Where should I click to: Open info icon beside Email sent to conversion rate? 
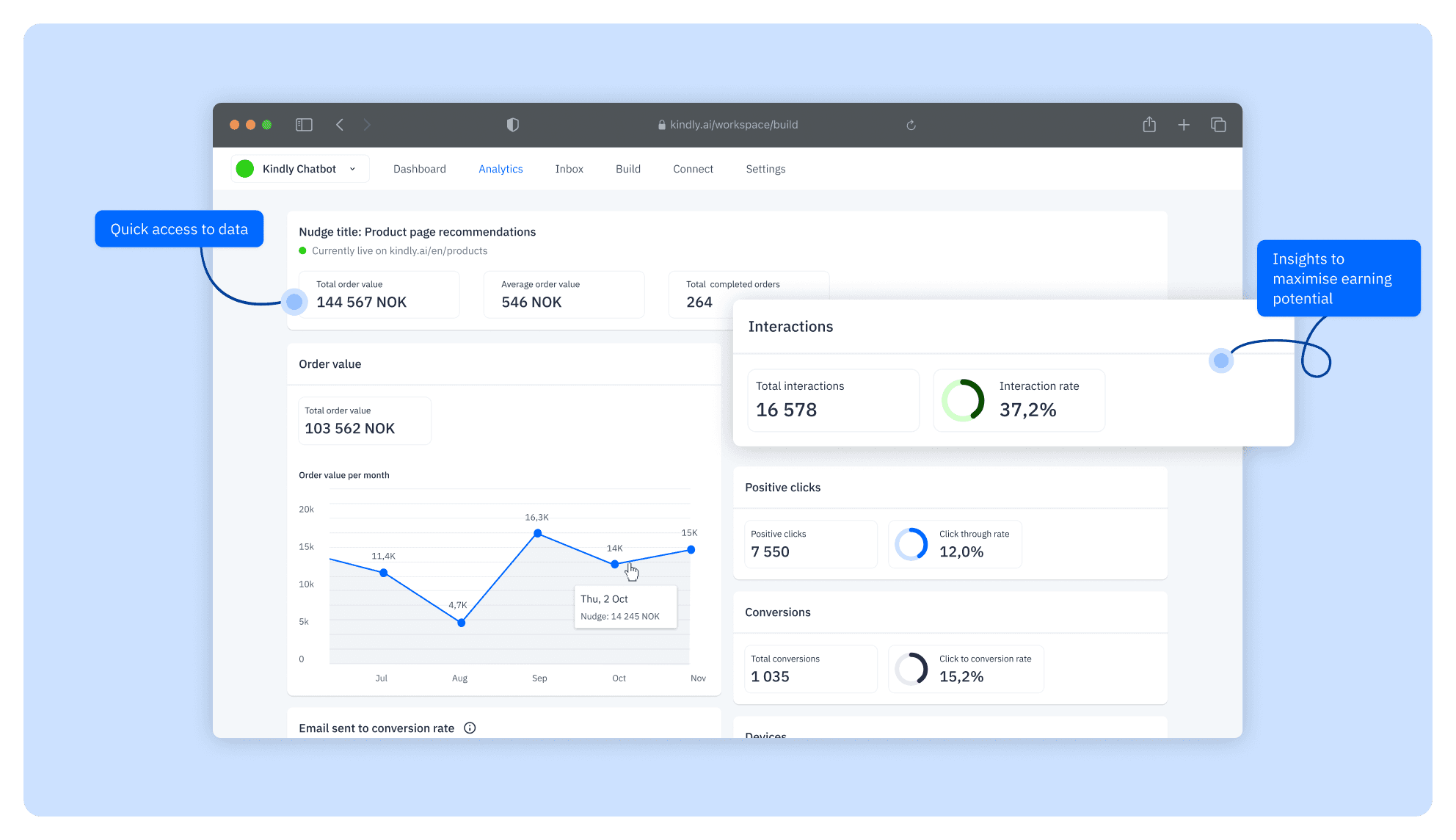pyautogui.click(x=470, y=728)
